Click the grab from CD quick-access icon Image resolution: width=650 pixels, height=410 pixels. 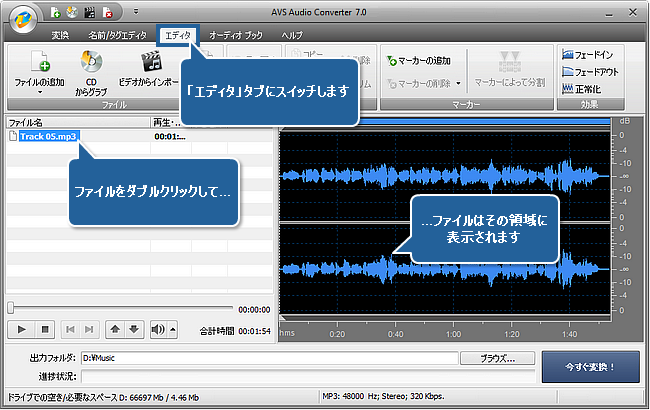click(72, 13)
